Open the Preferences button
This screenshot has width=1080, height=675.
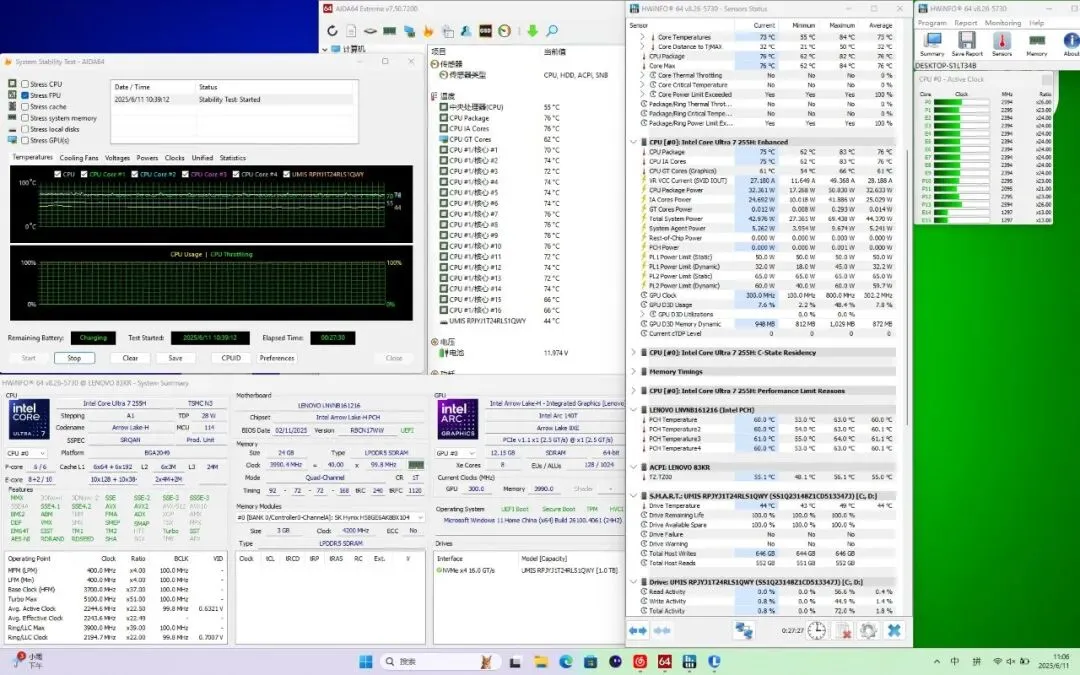click(277, 358)
